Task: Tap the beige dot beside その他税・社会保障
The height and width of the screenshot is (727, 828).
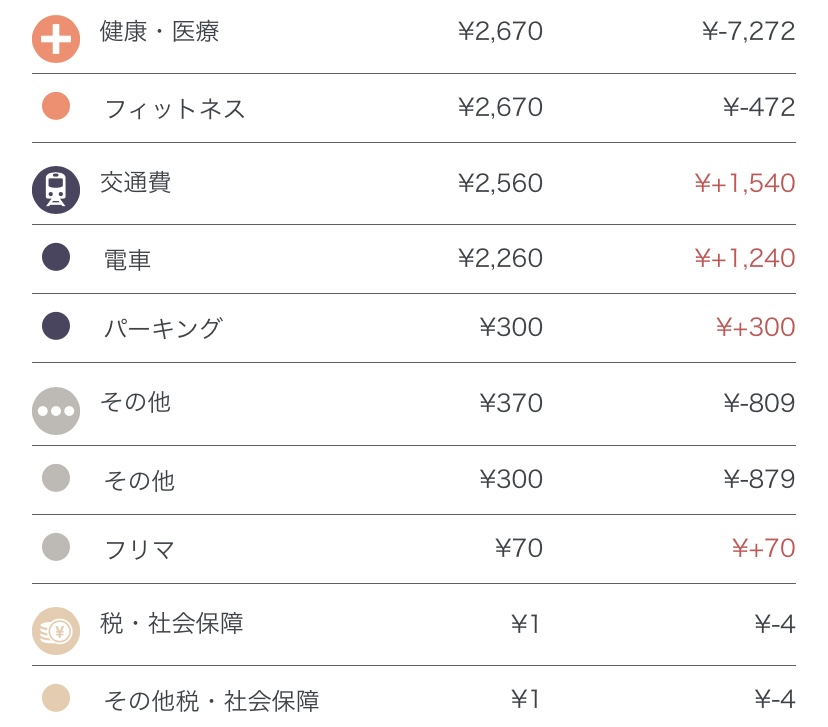Action: (x=56, y=698)
